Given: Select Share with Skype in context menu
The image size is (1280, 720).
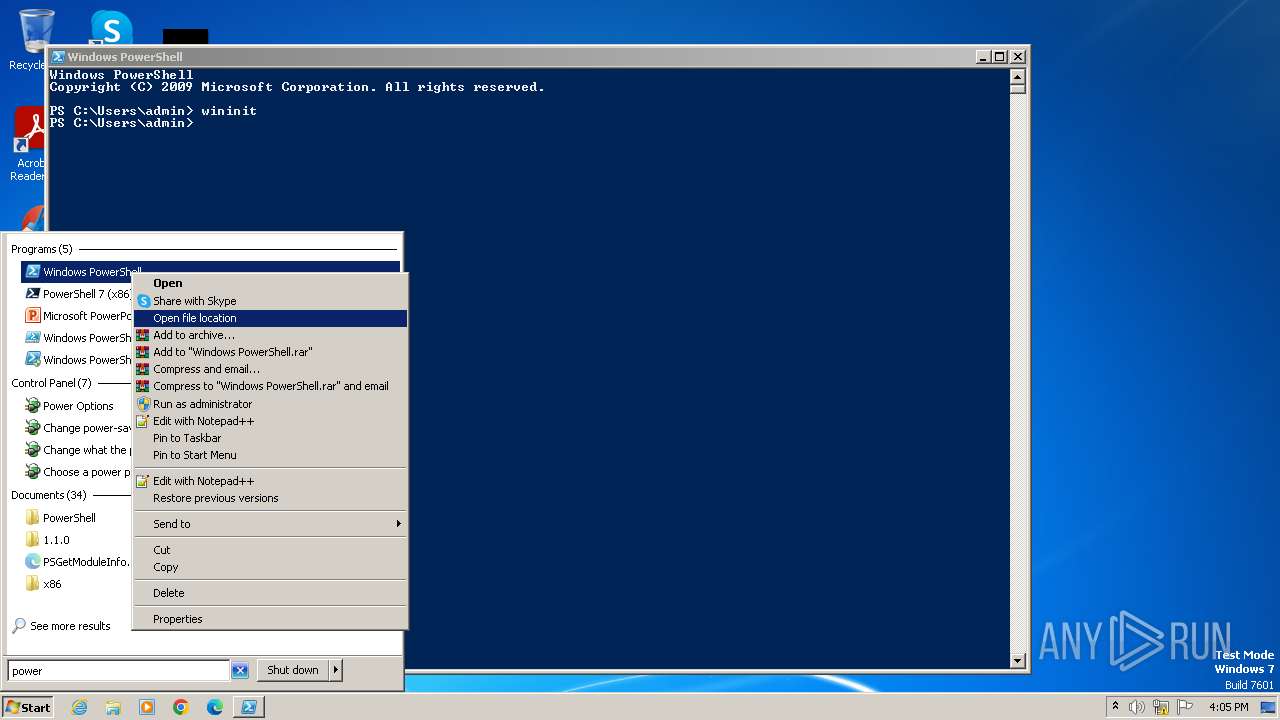Looking at the screenshot, I should (x=270, y=301).
